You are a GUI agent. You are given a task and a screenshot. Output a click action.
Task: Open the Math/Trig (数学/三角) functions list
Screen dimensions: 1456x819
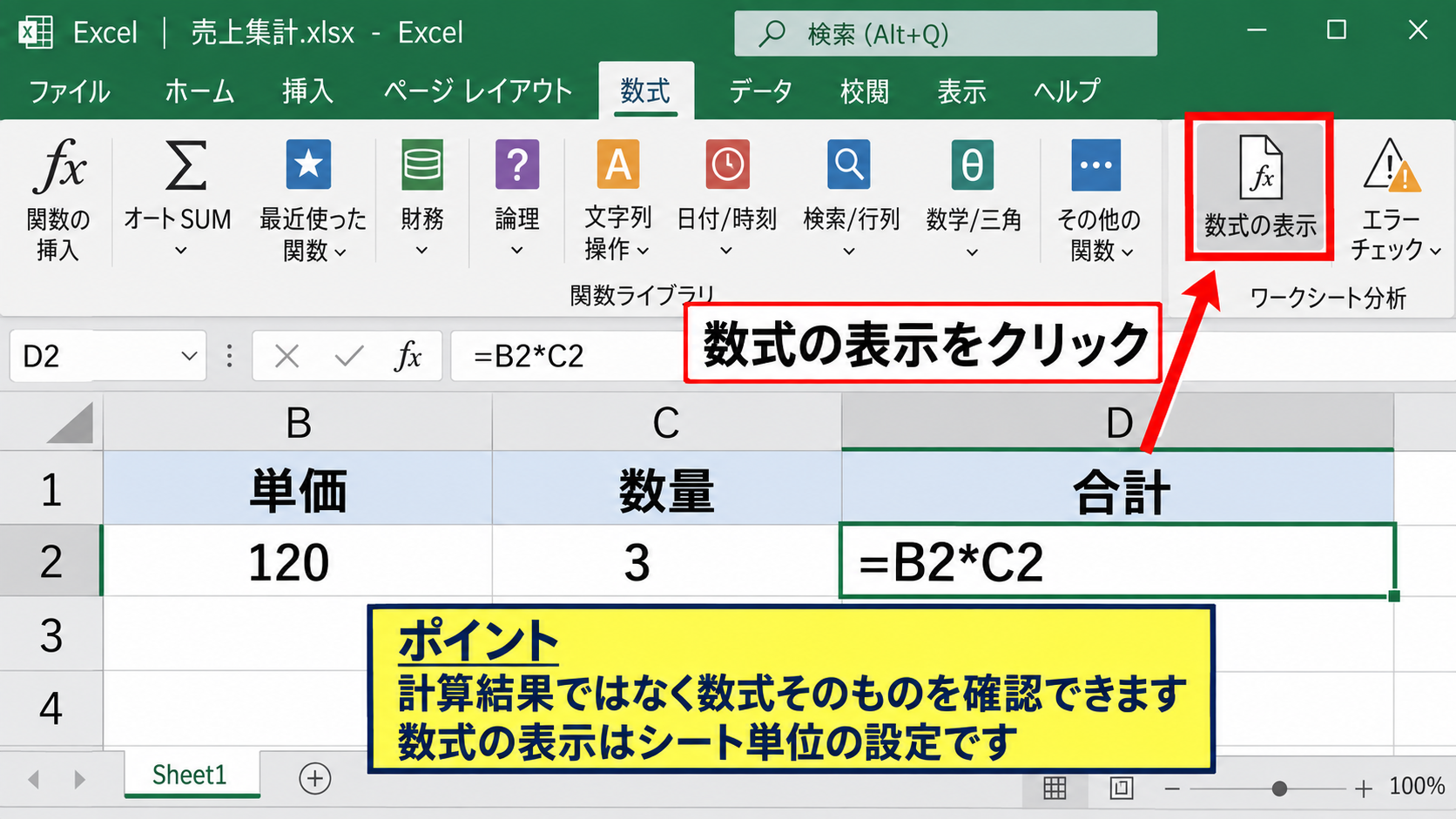(x=973, y=199)
